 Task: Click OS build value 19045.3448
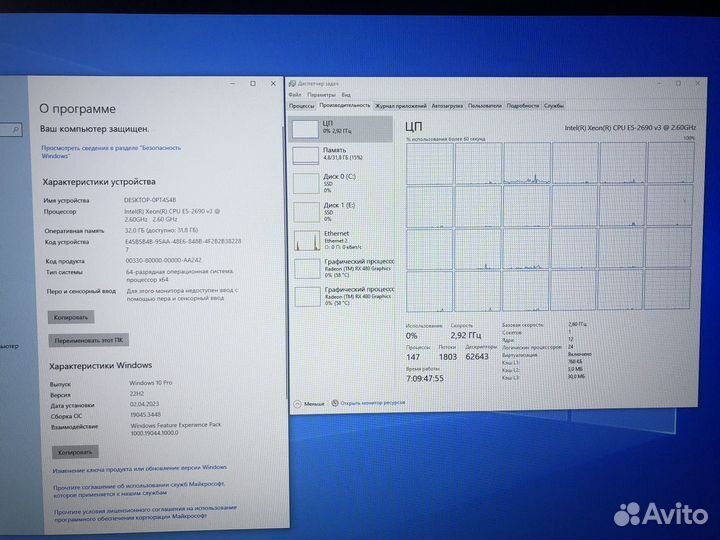(x=146, y=415)
